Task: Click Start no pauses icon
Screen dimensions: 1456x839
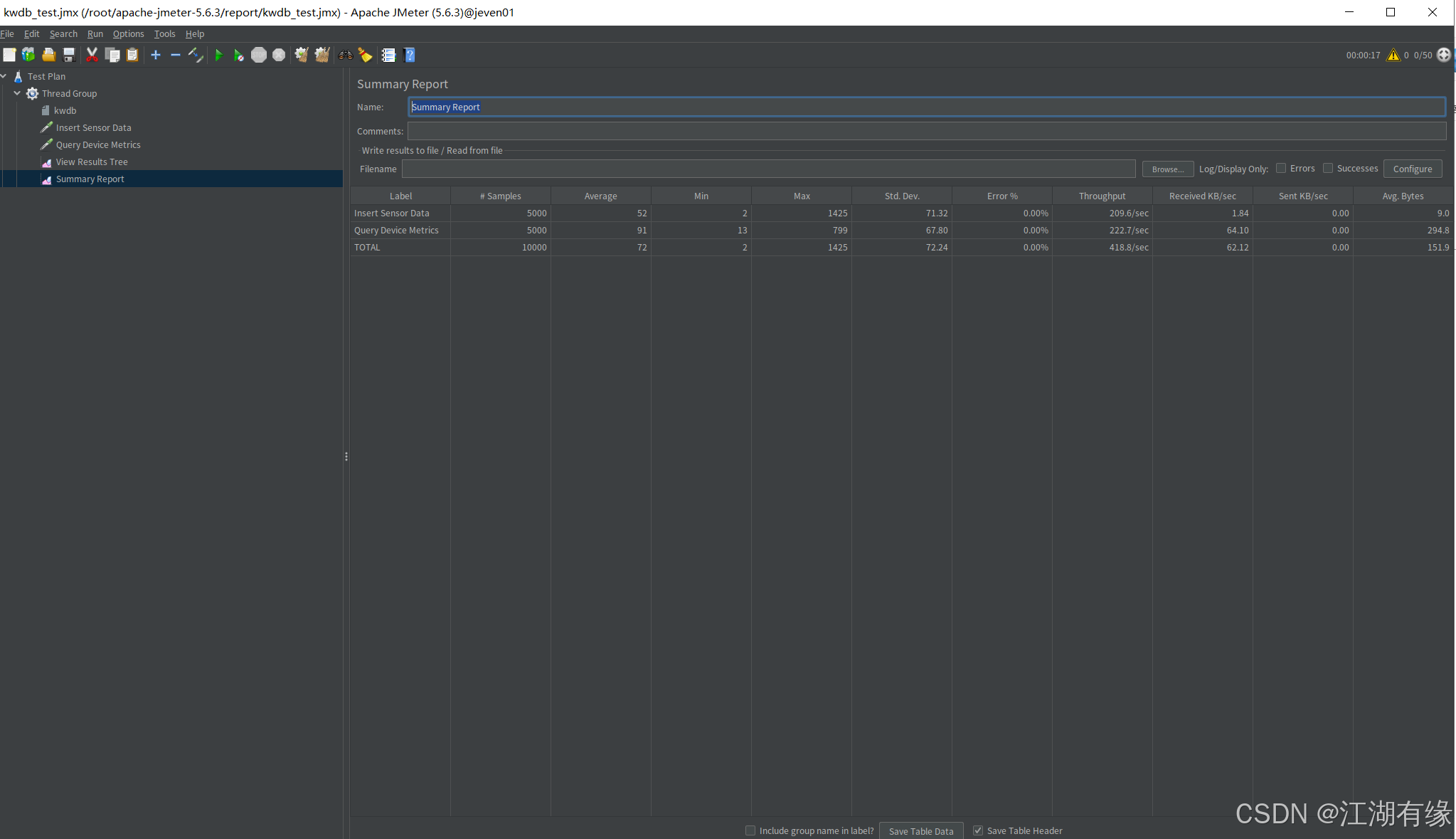Action: tap(238, 55)
